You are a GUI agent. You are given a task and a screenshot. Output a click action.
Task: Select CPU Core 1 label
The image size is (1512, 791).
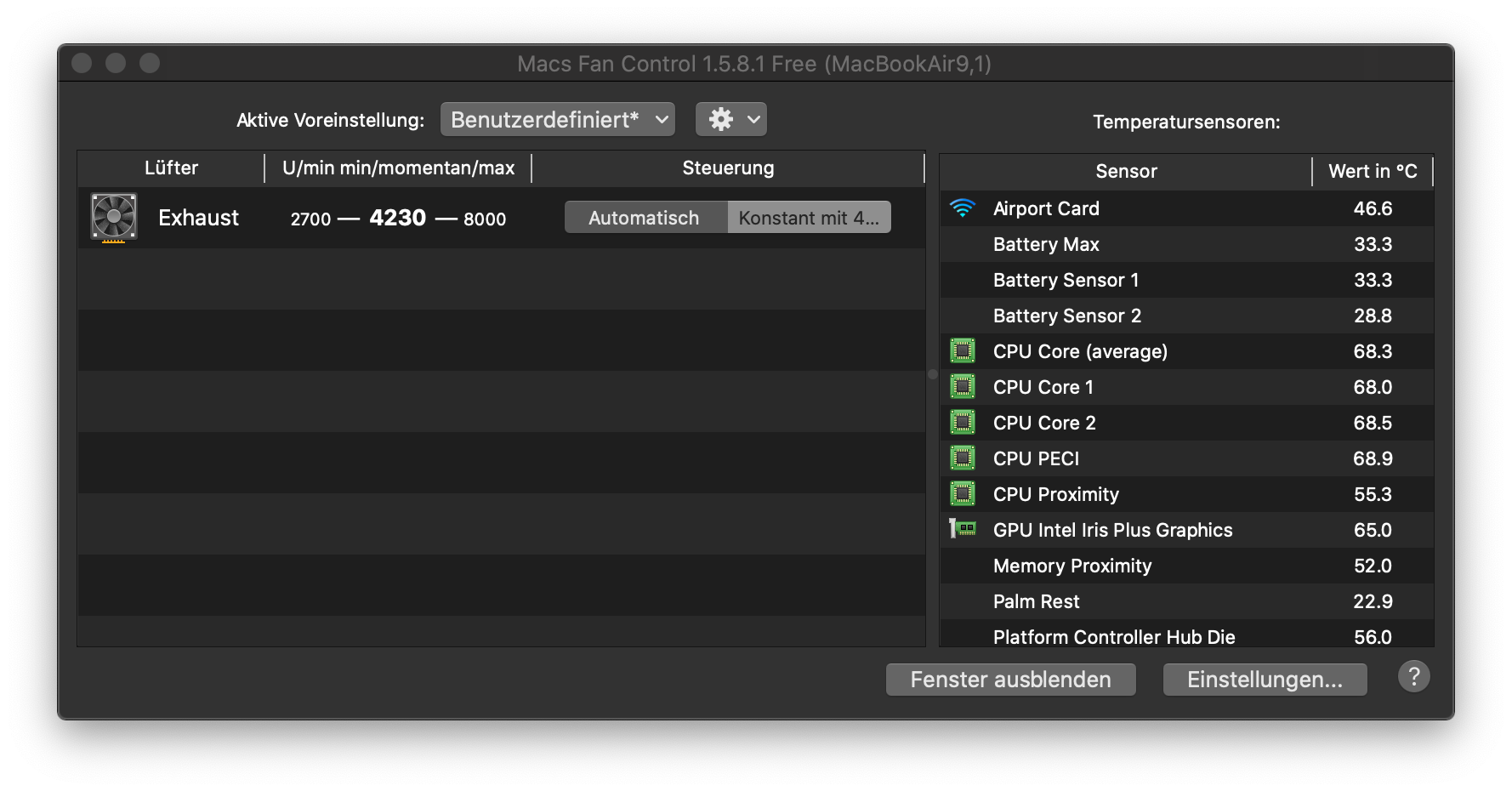point(1043,387)
